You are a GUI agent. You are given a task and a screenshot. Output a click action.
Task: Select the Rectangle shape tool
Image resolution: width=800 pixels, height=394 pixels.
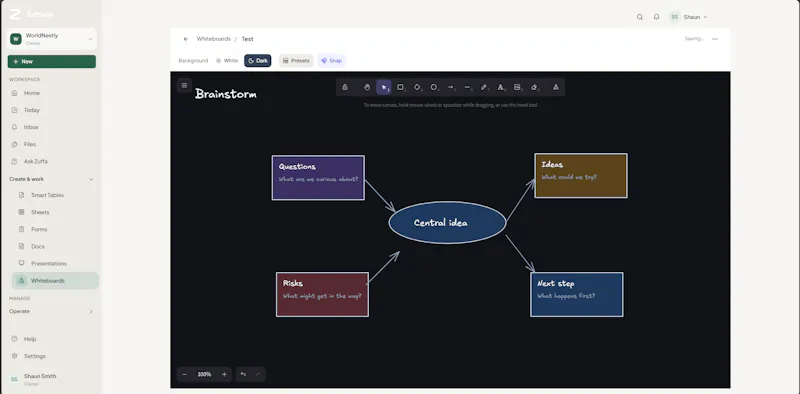click(x=401, y=87)
